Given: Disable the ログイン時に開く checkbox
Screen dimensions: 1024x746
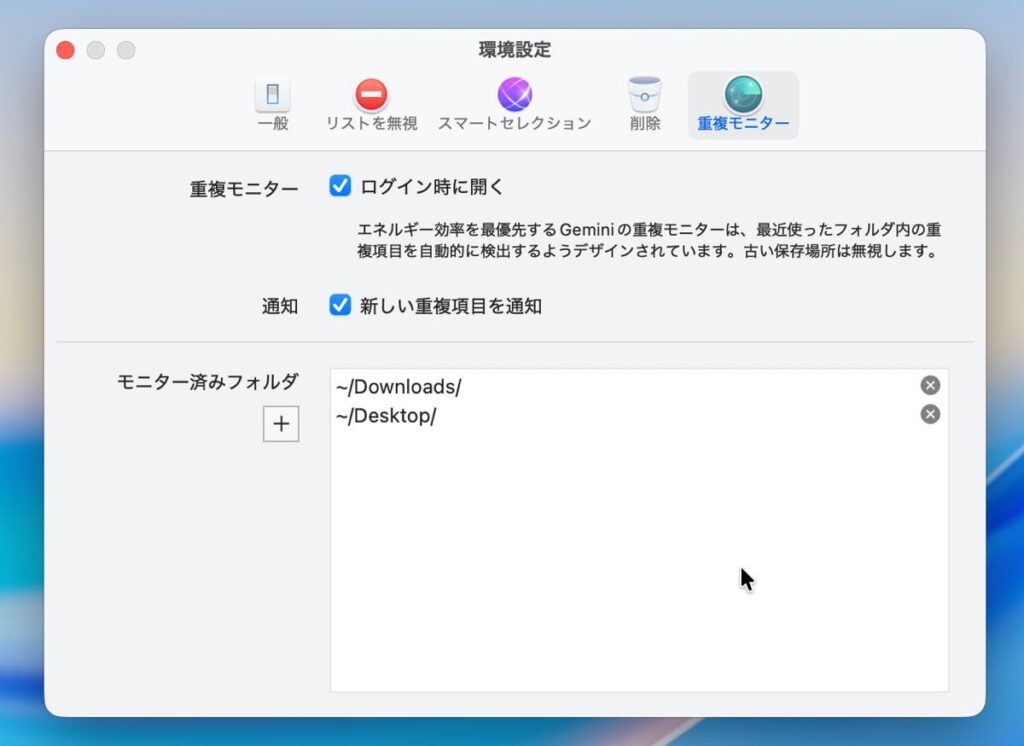Looking at the screenshot, I should [x=340, y=186].
